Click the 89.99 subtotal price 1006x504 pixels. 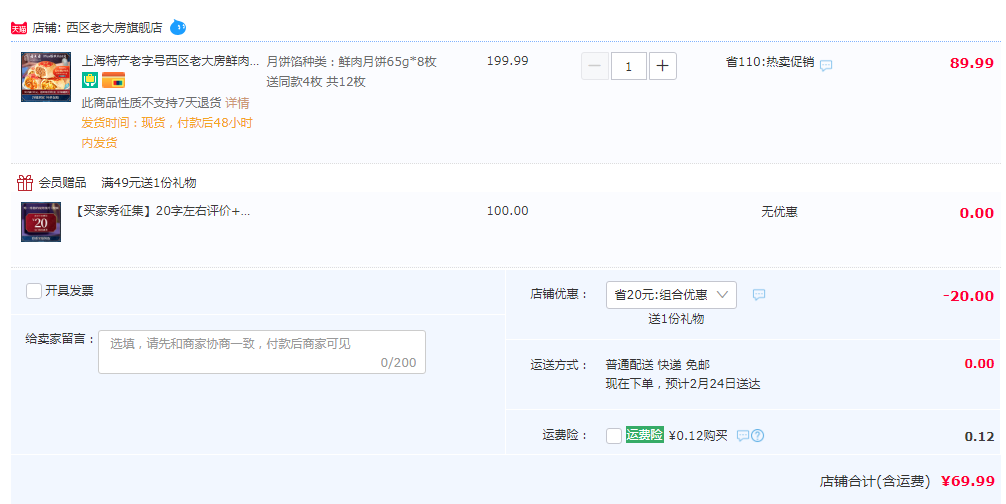pyautogui.click(x=972, y=63)
